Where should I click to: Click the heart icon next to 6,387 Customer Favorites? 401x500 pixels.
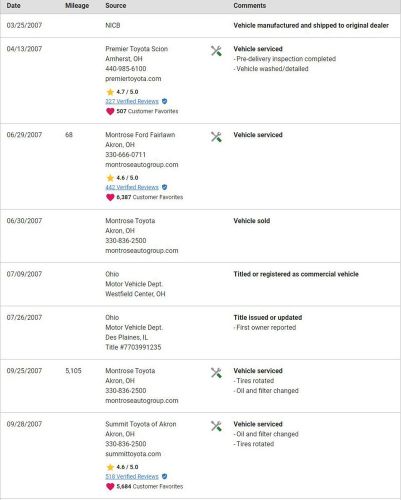tap(110, 197)
